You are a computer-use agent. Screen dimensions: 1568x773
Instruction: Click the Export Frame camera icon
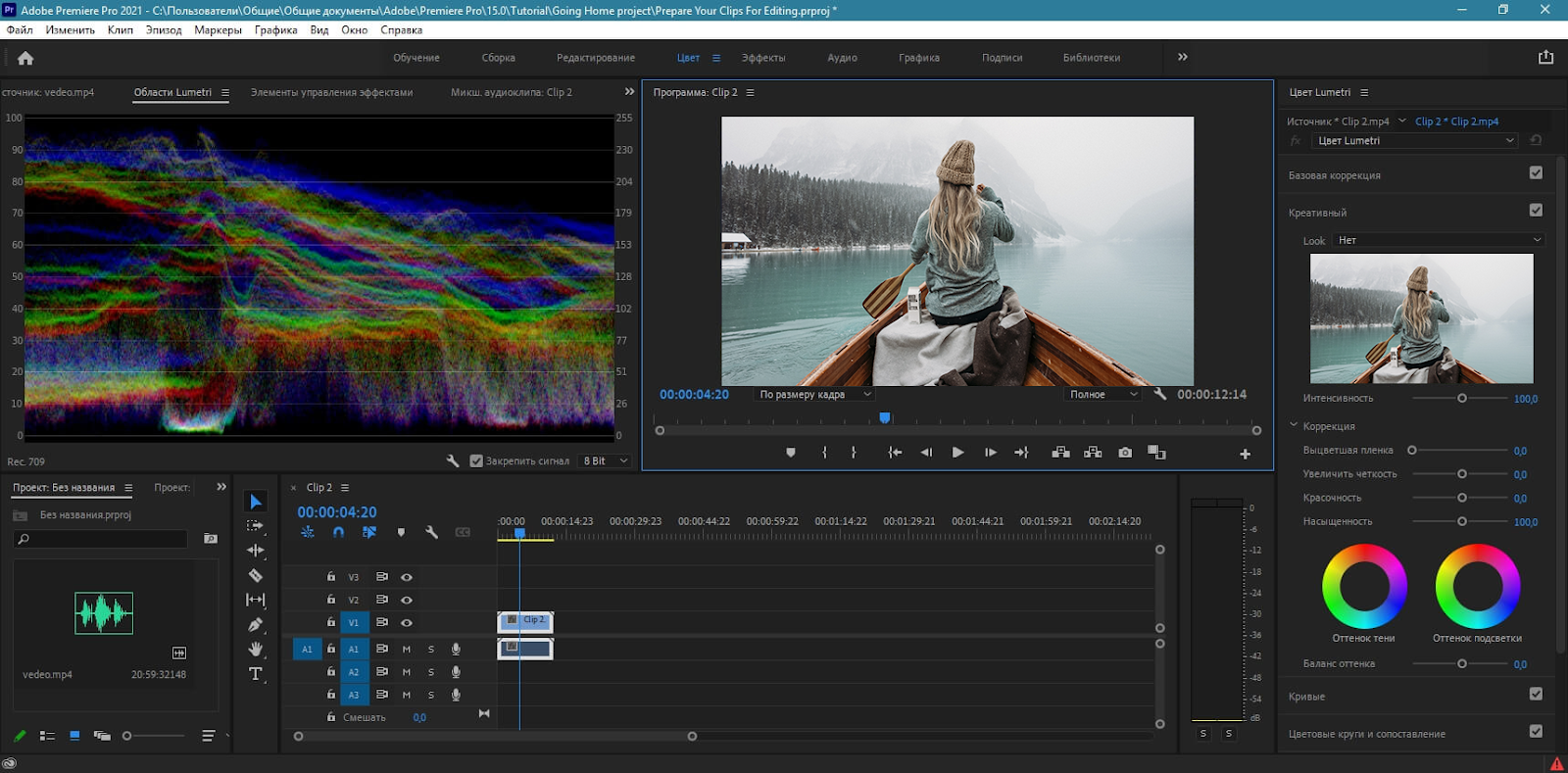[x=1125, y=453]
